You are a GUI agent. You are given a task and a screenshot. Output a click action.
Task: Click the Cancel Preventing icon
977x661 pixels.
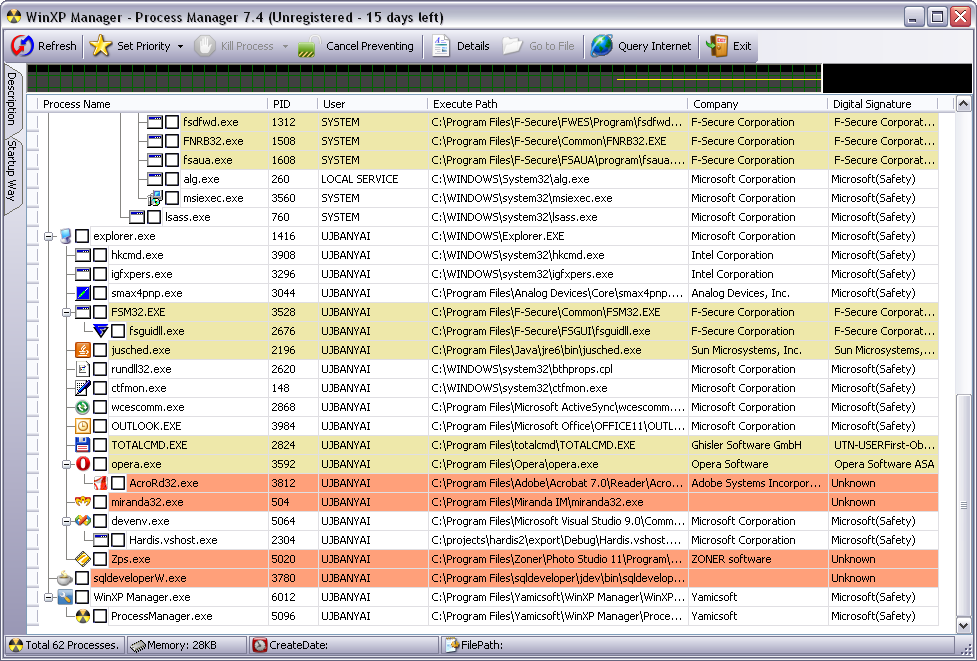tap(309, 47)
